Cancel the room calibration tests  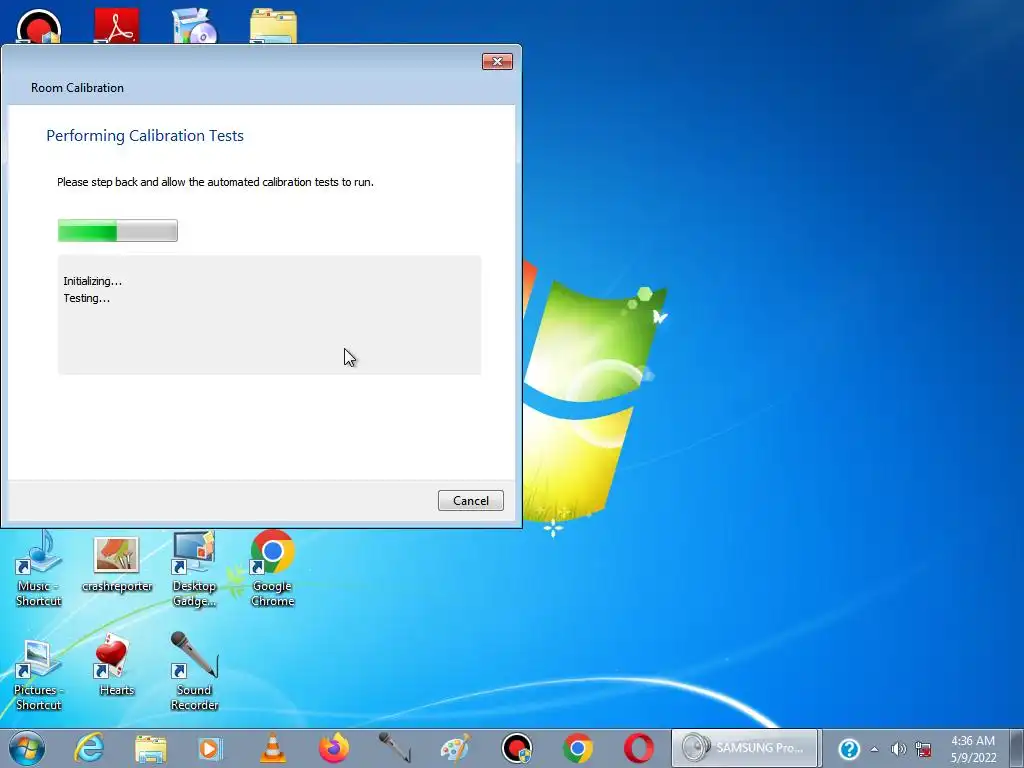(x=470, y=500)
